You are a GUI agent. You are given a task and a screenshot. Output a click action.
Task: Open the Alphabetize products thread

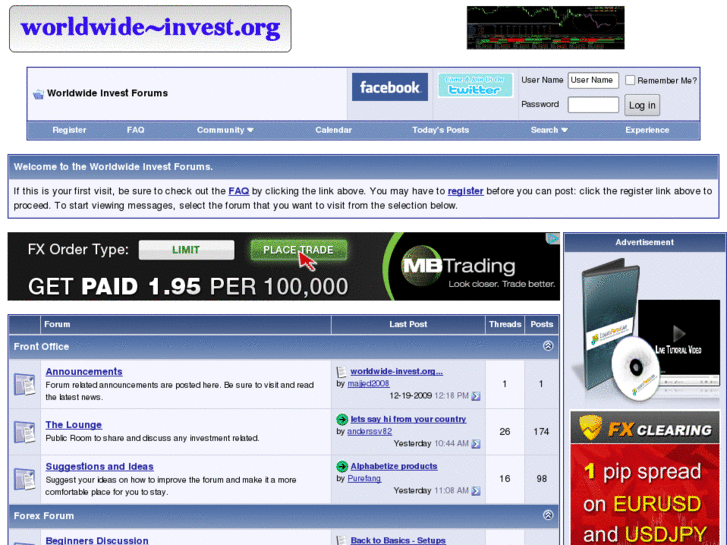click(x=394, y=466)
